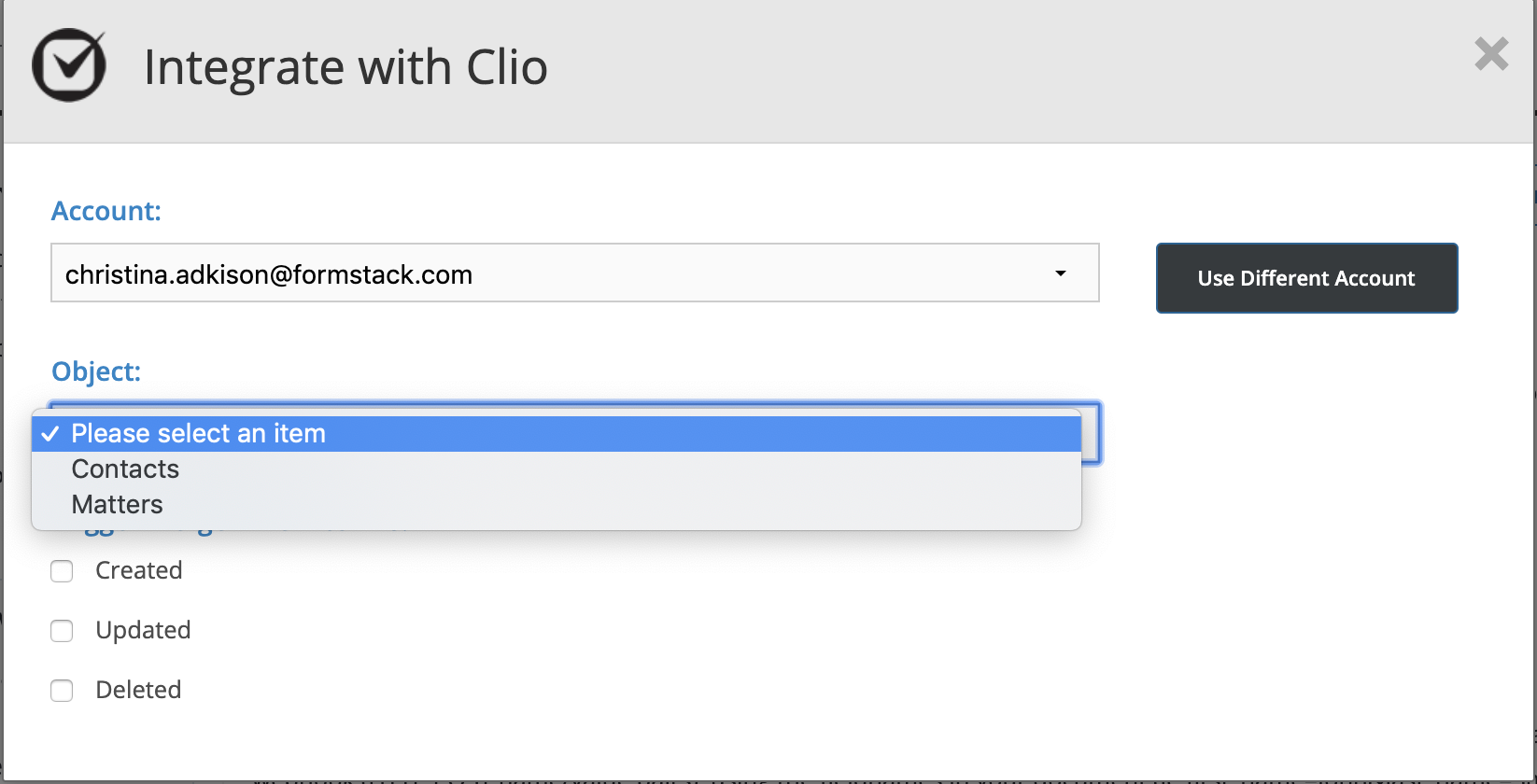Choose Matters in the open dropdown list

[117, 504]
